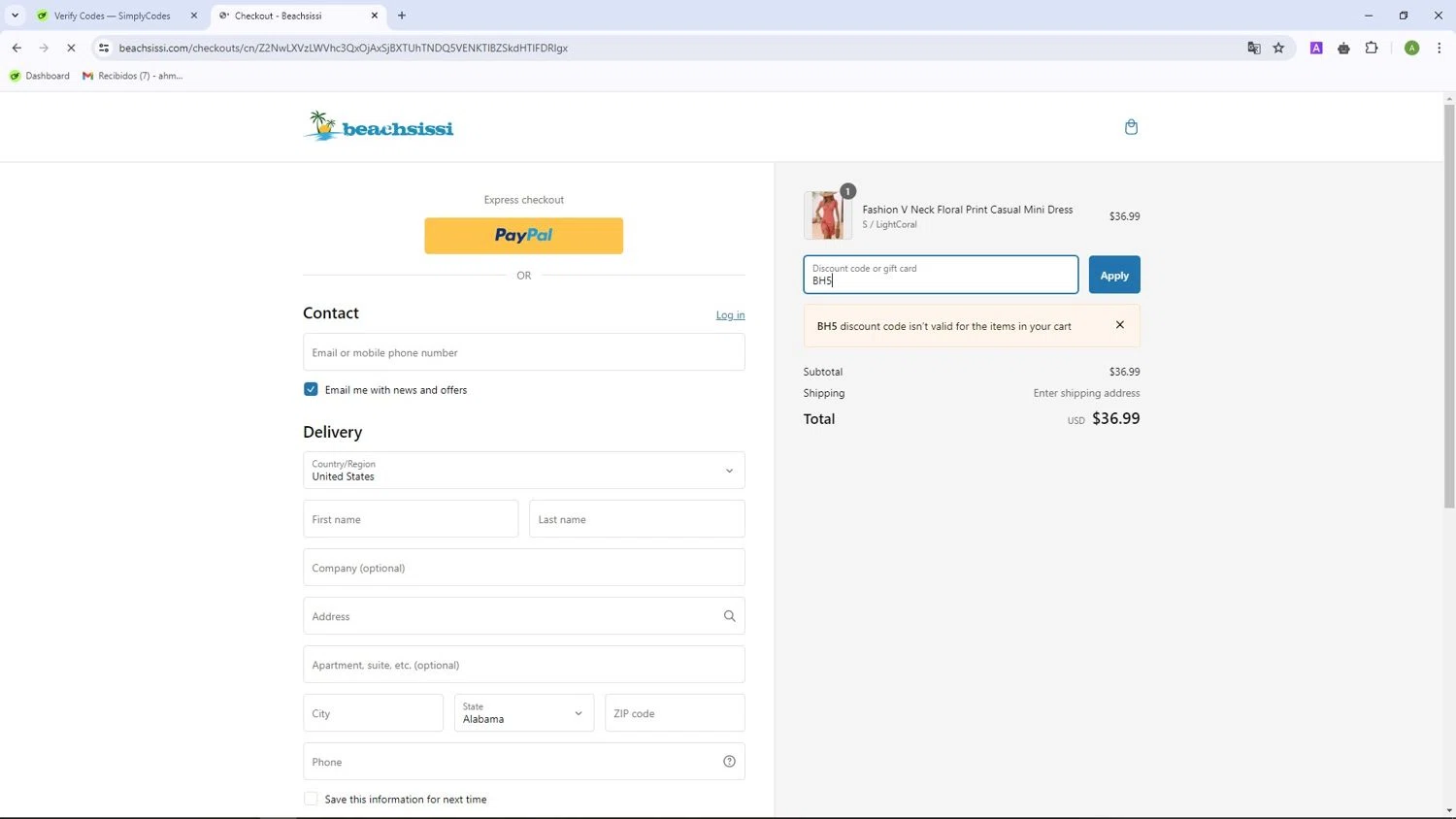The width and height of the screenshot is (1456, 819).
Task: Open the Extensions puzzle icon
Action: (x=1372, y=48)
